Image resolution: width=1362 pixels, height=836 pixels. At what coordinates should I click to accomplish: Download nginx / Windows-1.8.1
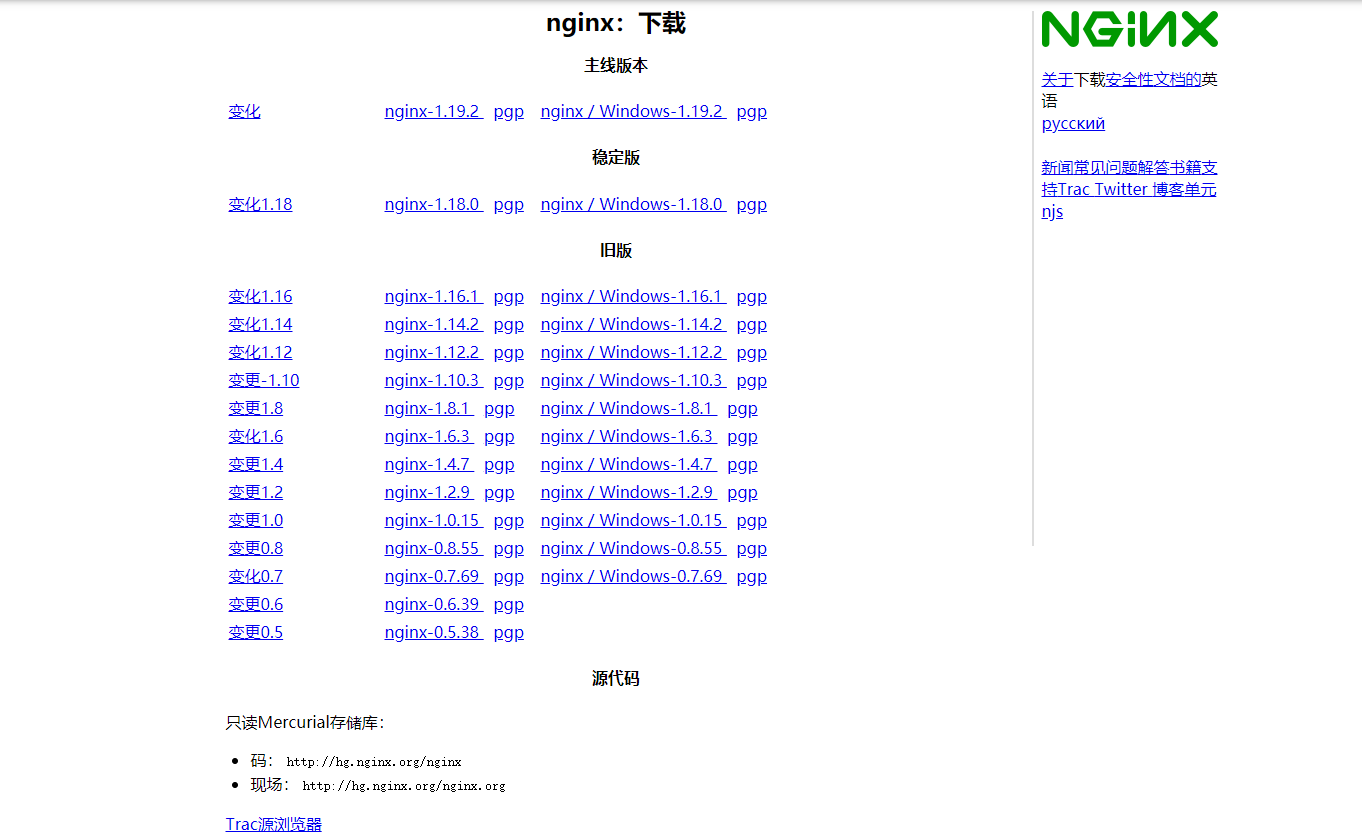(628, 408)
